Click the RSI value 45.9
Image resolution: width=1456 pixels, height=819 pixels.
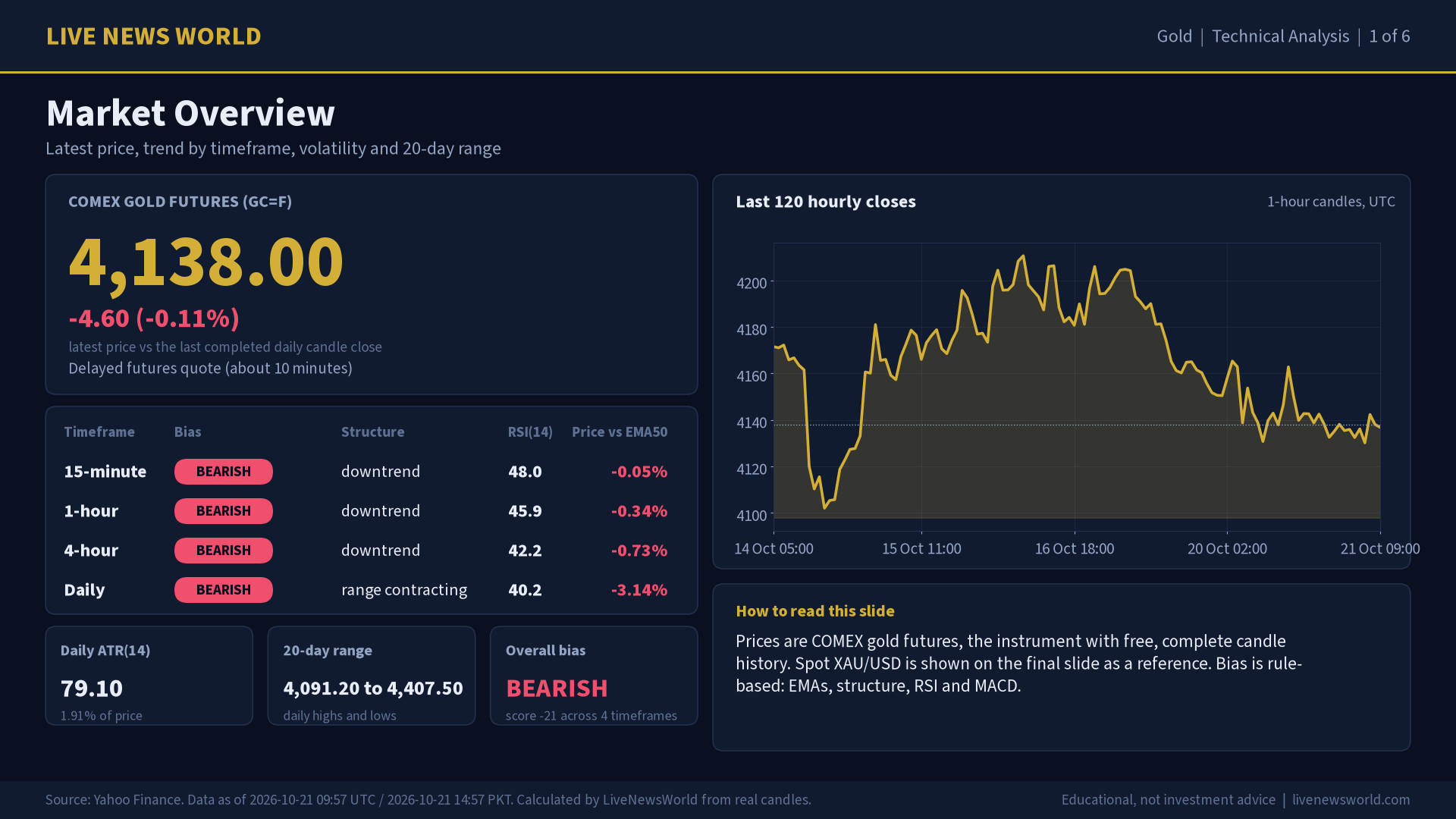coord(525,511)
